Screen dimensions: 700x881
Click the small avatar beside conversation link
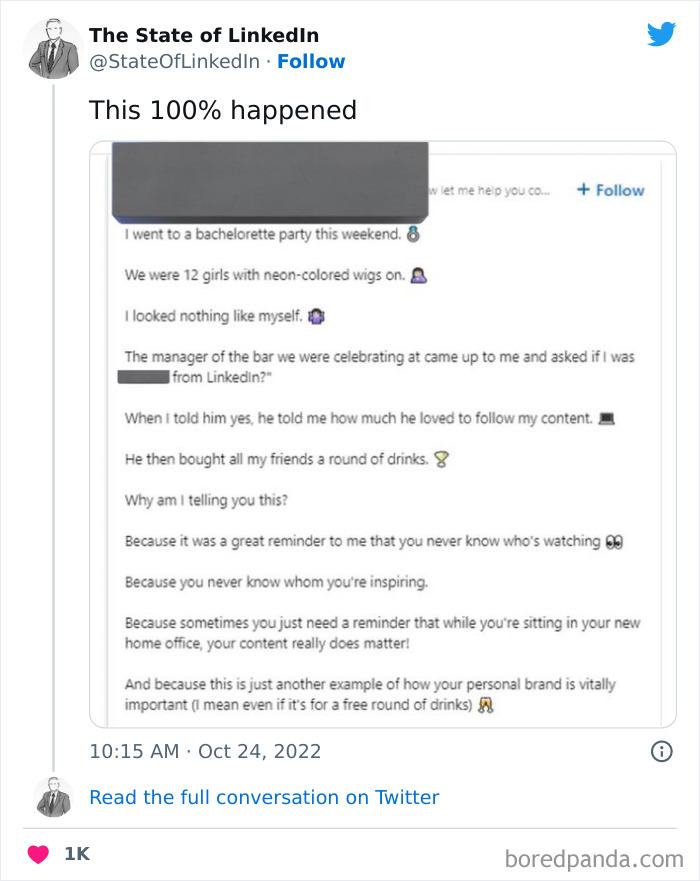54,797
